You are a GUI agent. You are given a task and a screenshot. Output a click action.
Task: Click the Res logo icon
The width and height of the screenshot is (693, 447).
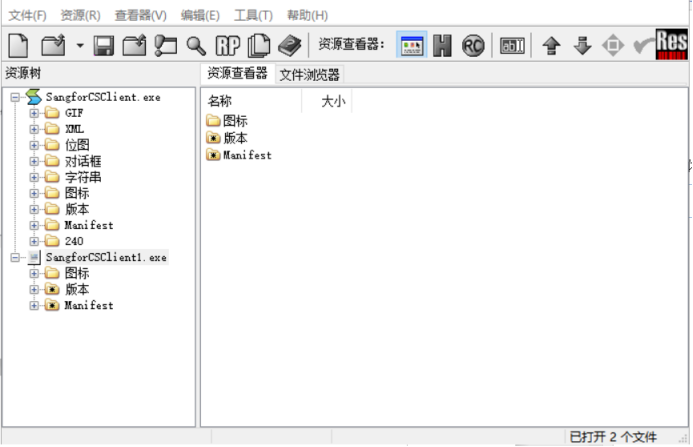(x=671, y=44)
